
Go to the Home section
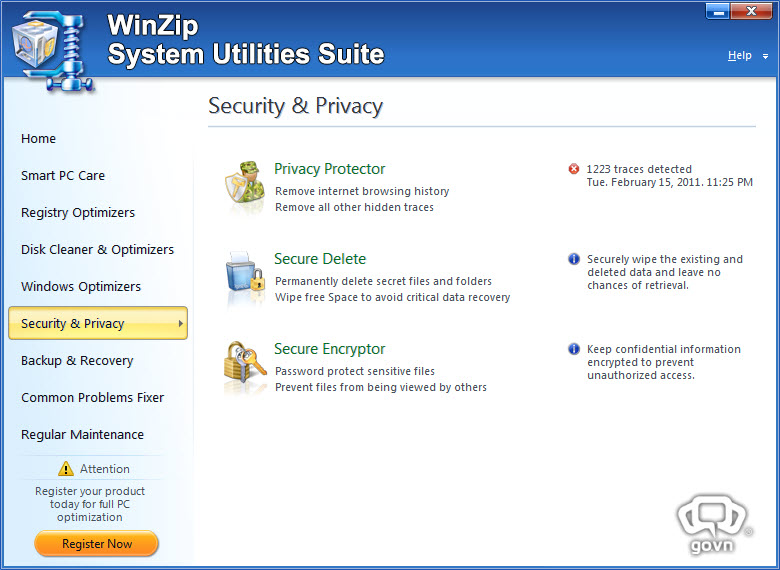(38, 138)
